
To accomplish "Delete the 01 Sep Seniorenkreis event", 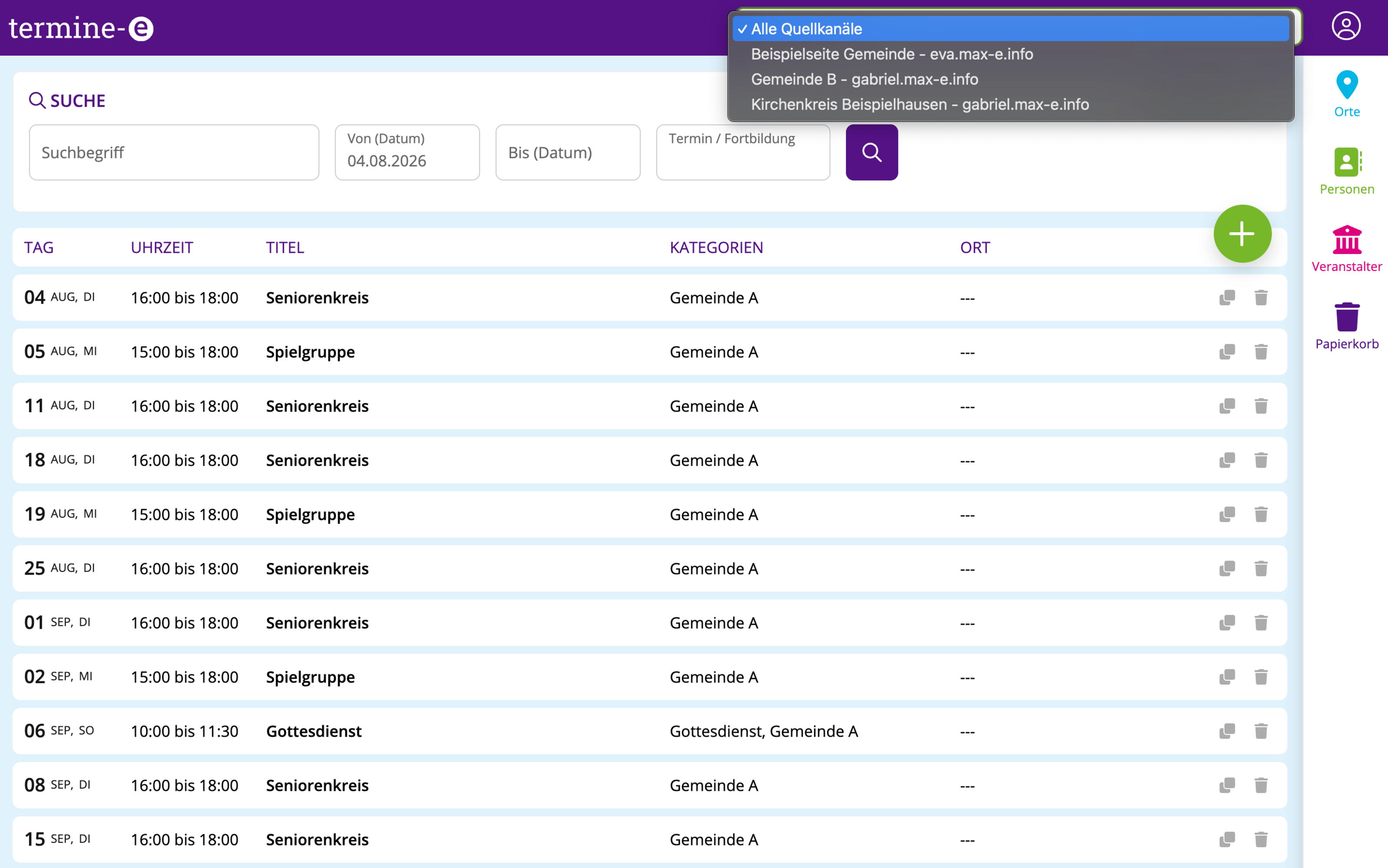I will (x=1261, y=622).
